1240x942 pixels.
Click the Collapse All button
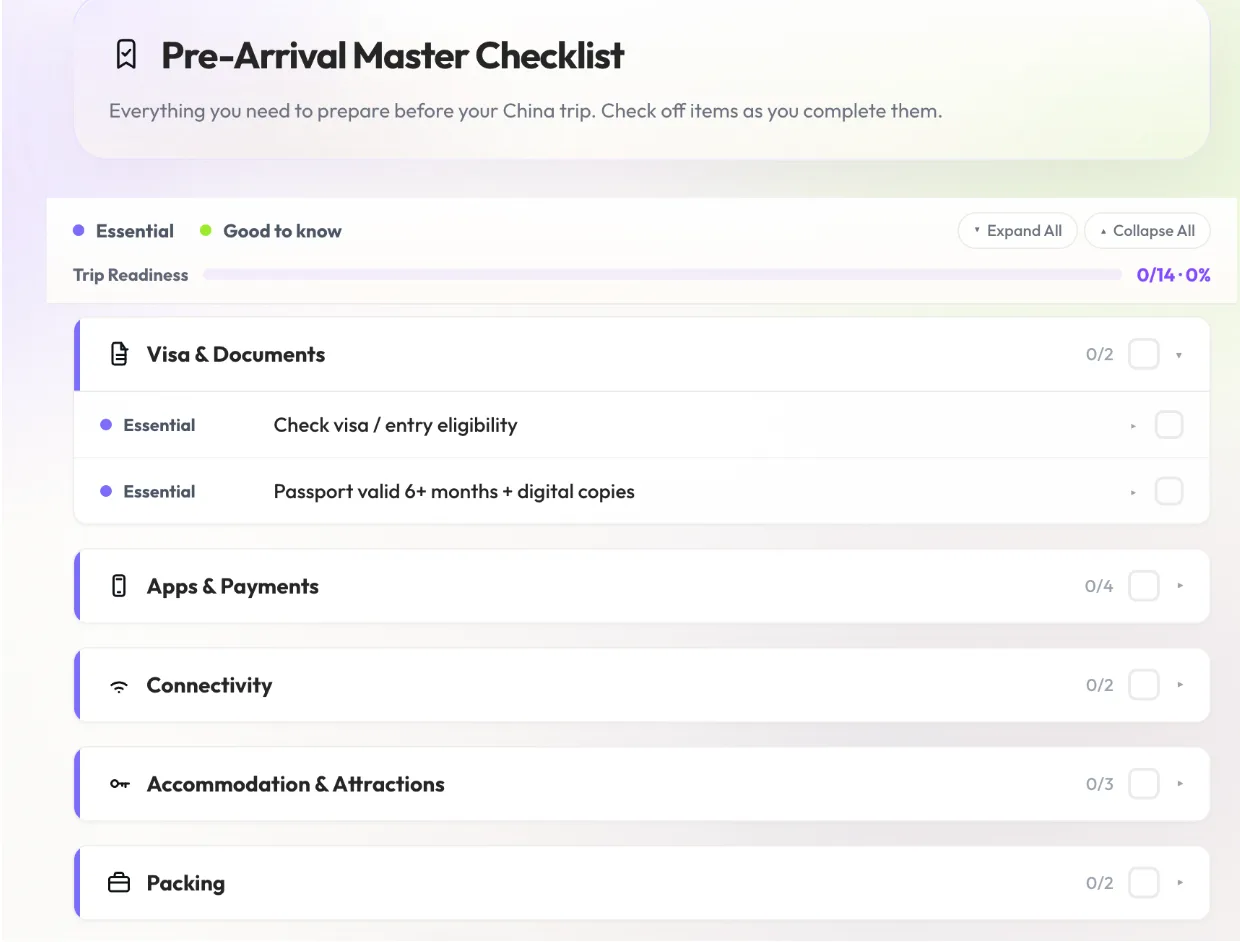click(1147, 231)
